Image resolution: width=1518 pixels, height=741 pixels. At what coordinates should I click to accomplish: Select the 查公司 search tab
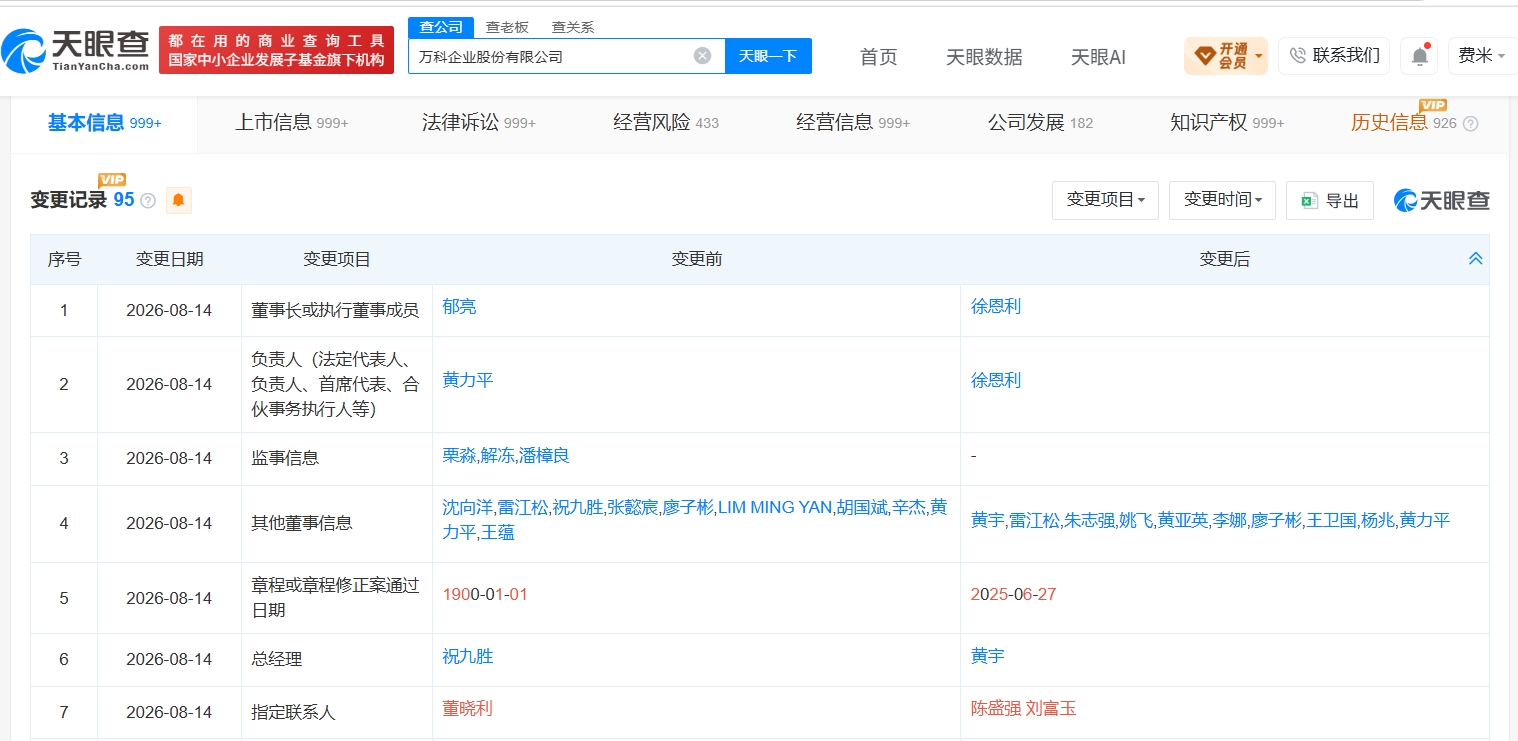tap(441, 27)
